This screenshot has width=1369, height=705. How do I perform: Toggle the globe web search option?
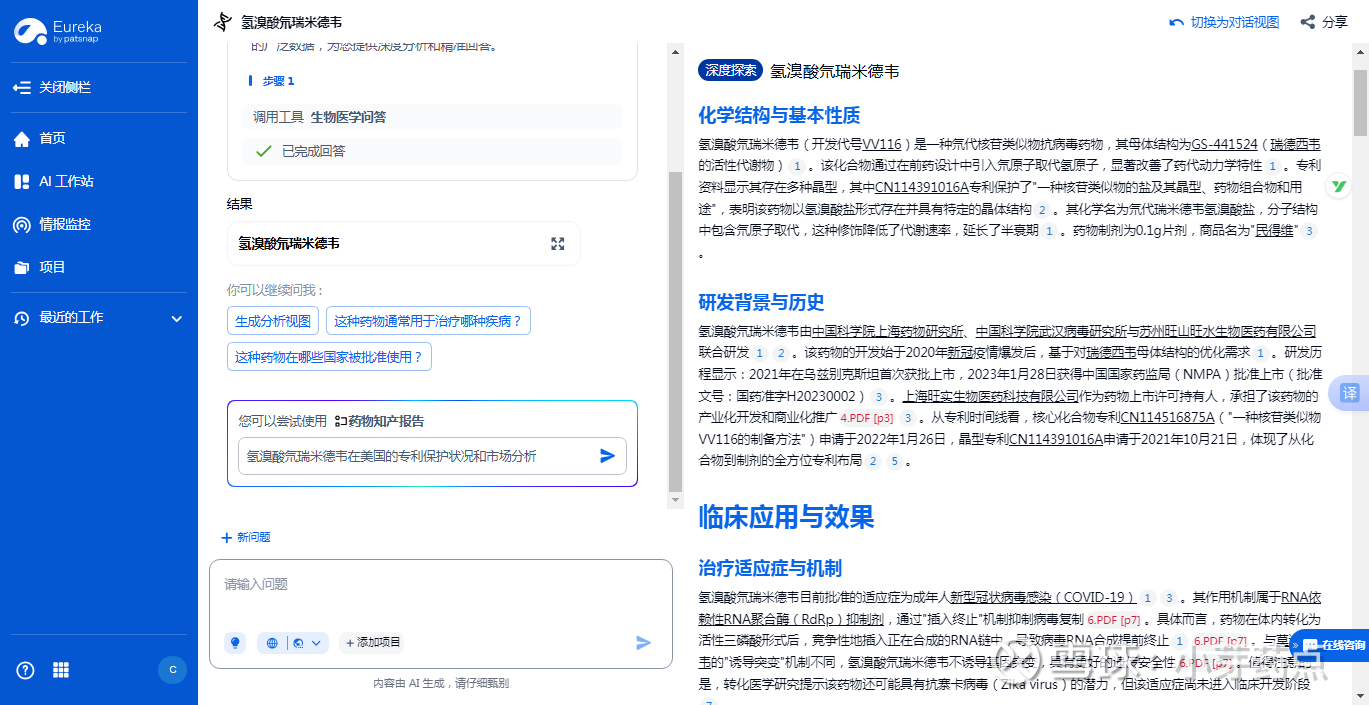pyautogui.click(x=272, y=643)
